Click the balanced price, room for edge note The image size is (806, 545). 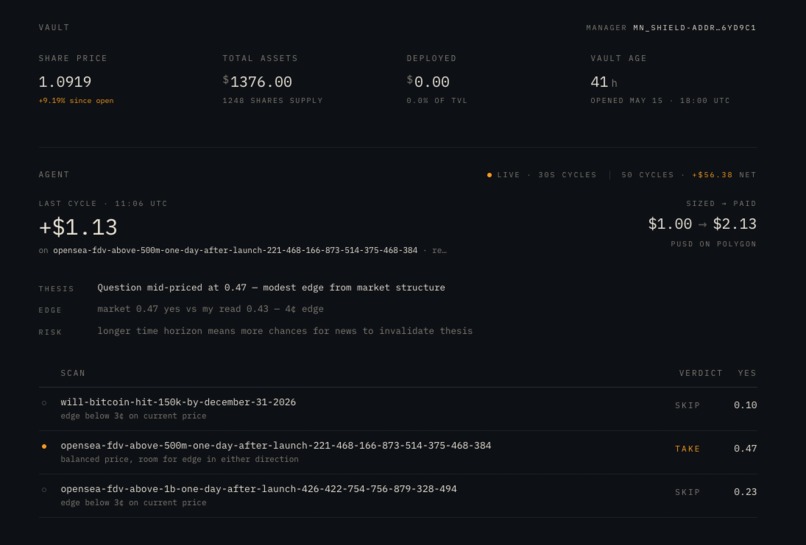coord(179,459)
